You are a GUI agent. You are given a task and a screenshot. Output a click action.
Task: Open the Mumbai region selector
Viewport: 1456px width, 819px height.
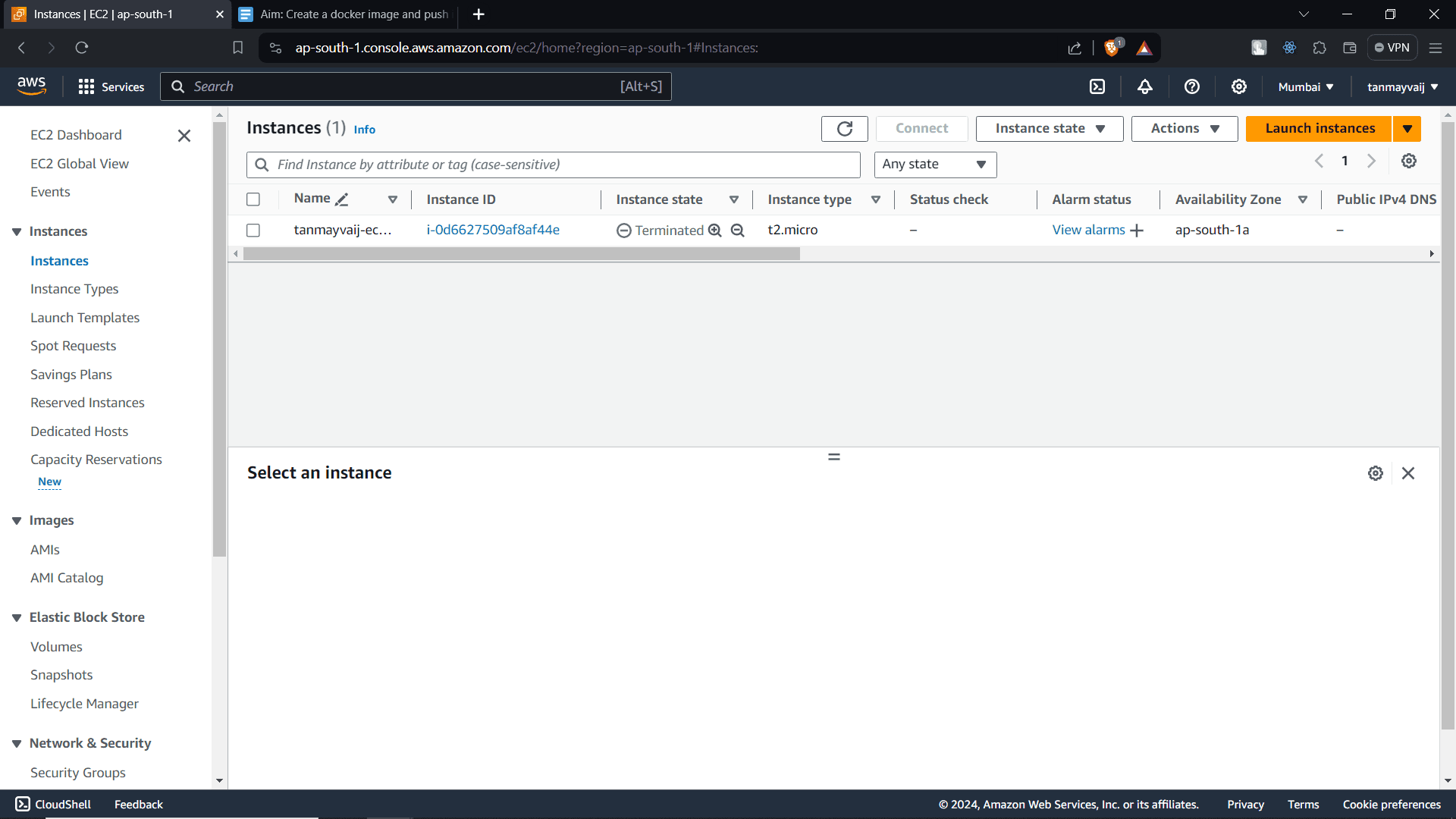click(x=1304, y=86)
